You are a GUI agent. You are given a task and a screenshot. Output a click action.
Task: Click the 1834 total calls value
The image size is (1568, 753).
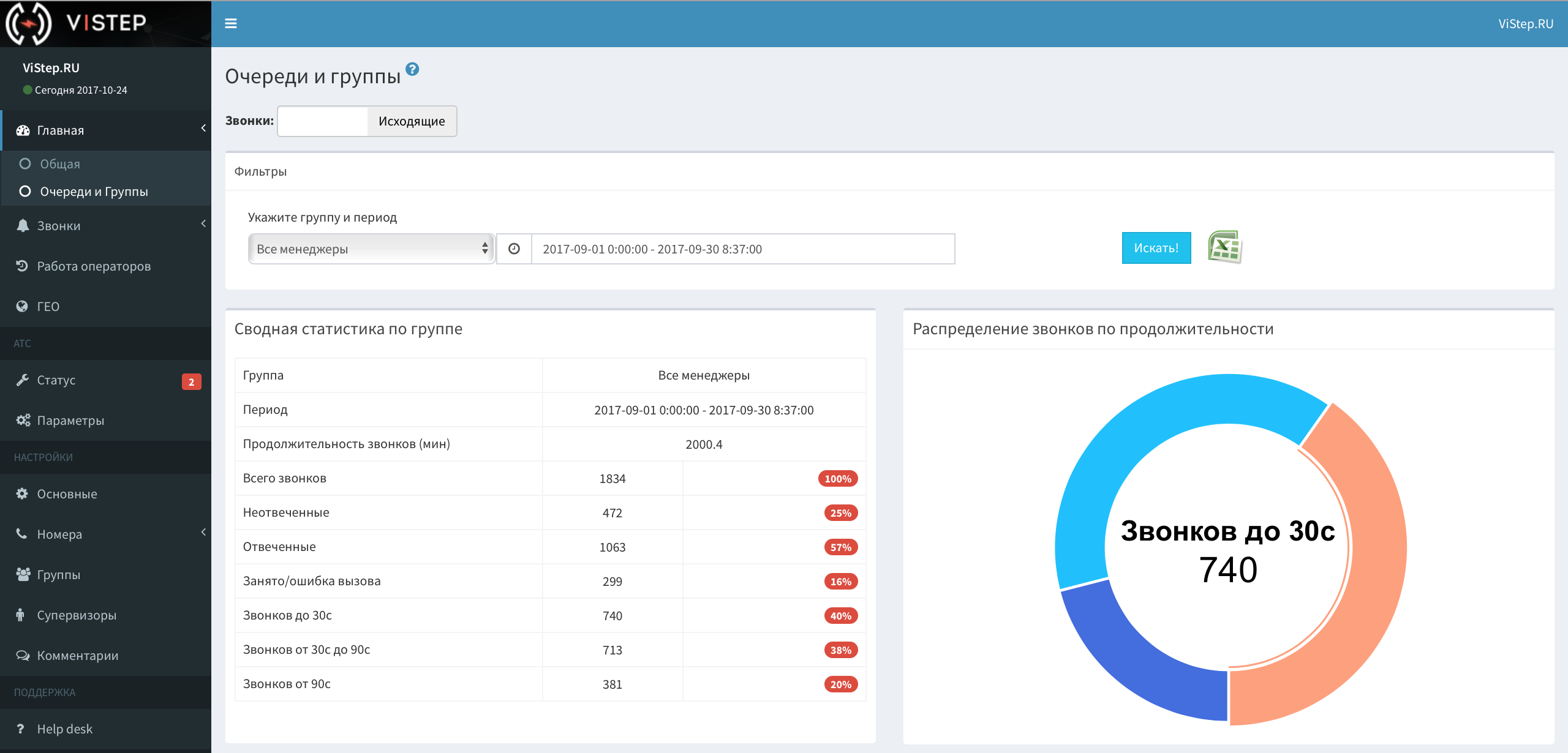click(x=612, y=479)
